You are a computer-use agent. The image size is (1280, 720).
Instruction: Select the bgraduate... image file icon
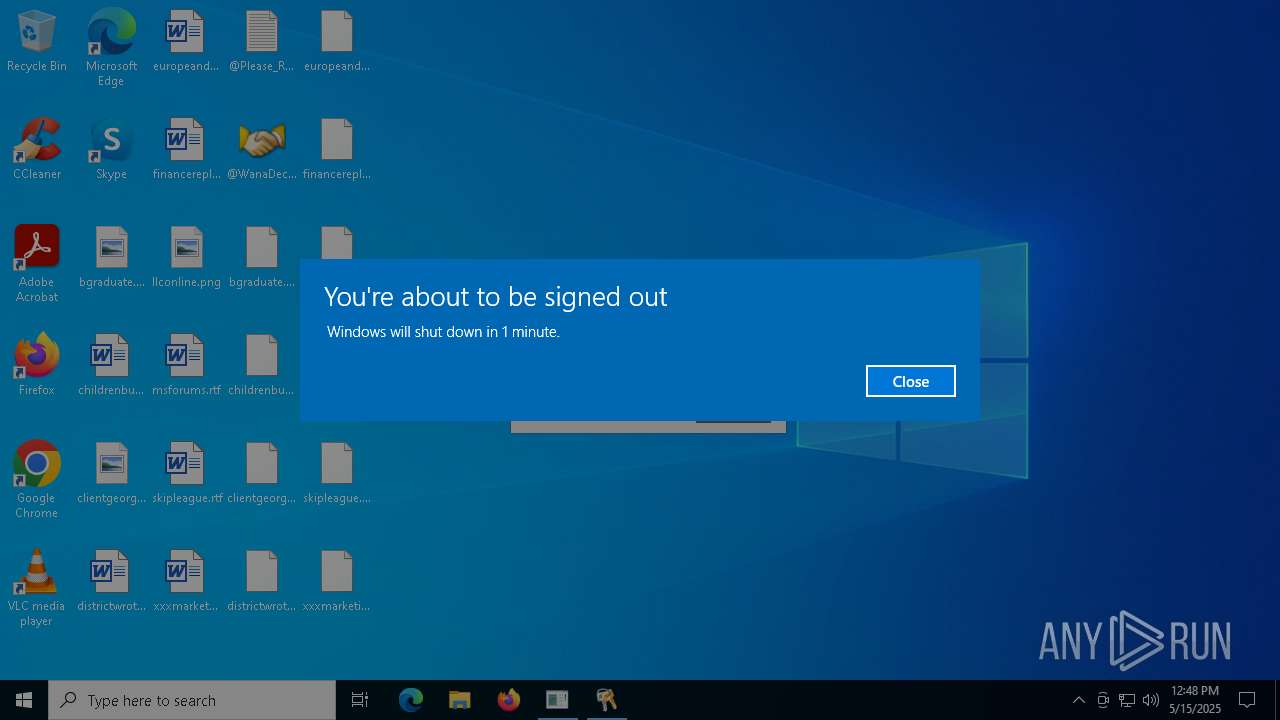(x=111, y=257)
